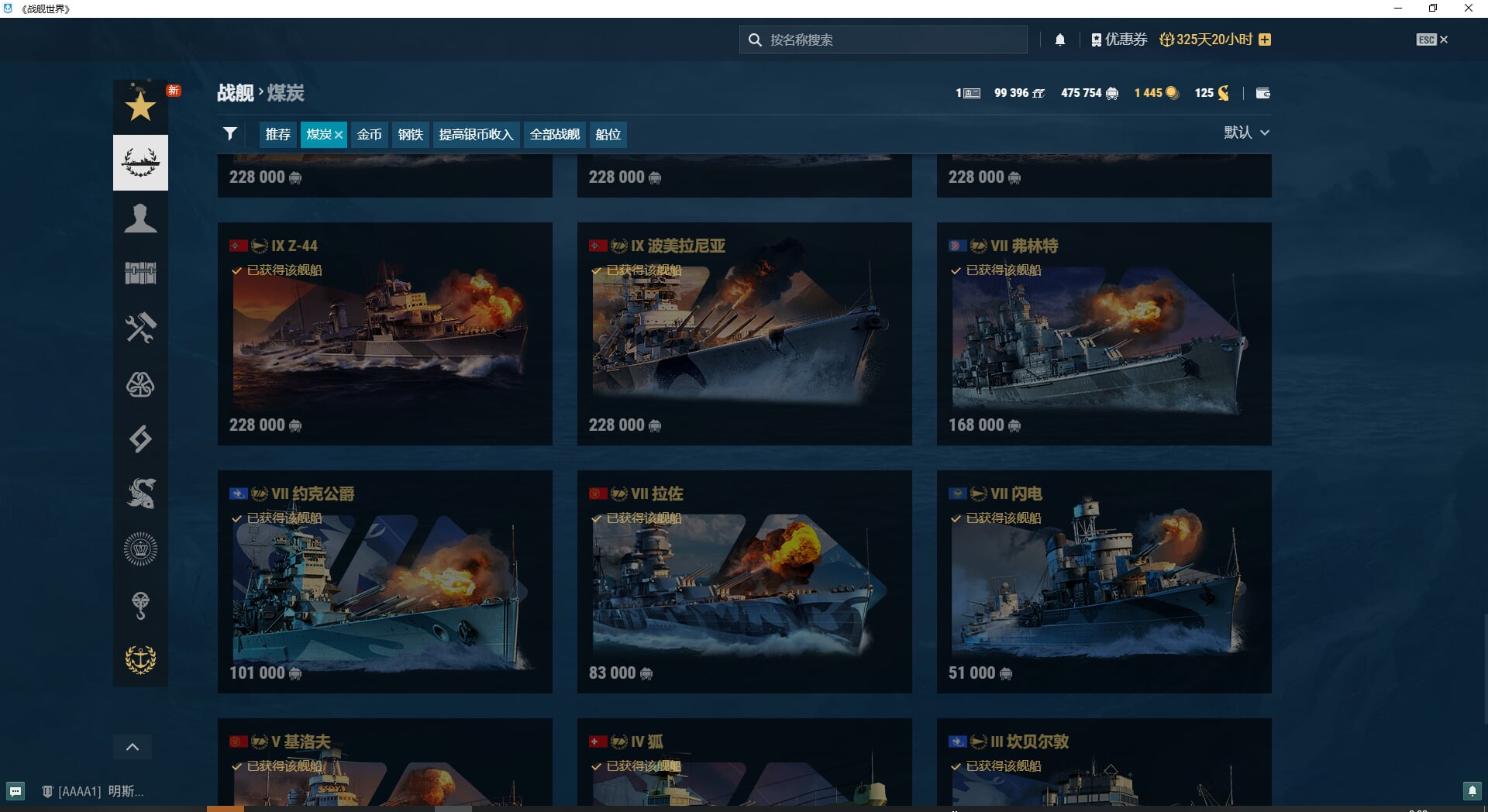
Task: Open the 优惠券 coupons link
Action: click(x=1118, y=40)
